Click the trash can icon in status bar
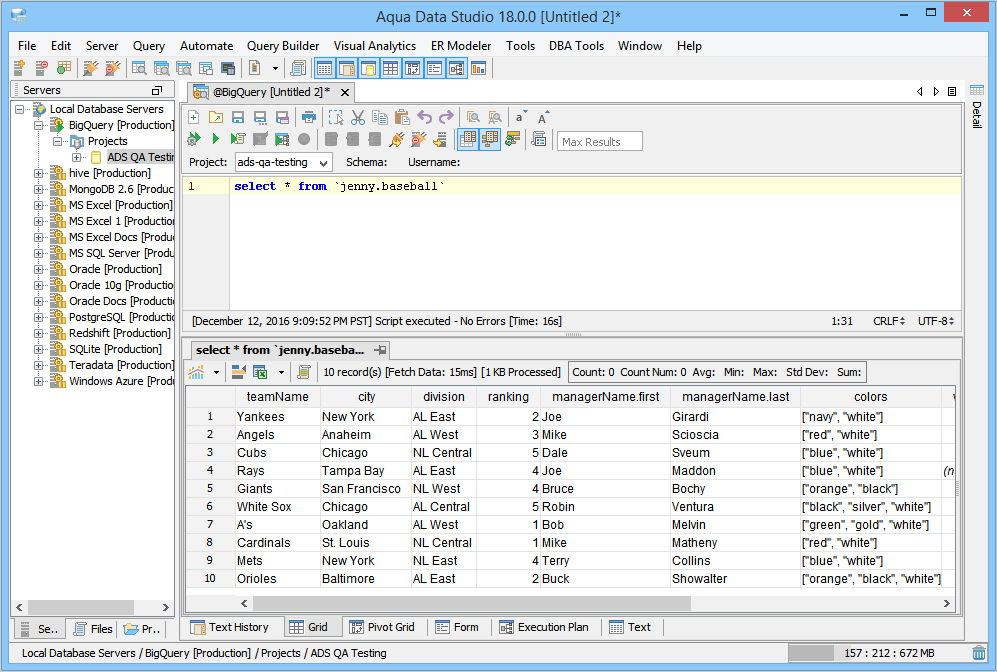 [979, 653]
